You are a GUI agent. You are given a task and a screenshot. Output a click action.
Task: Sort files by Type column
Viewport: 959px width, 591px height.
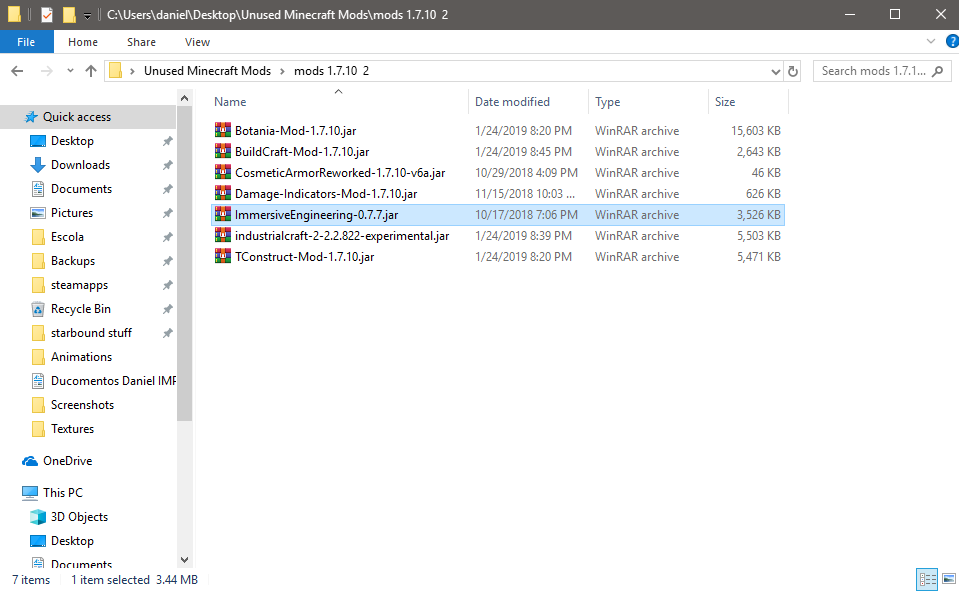click(x=607, y=102)
